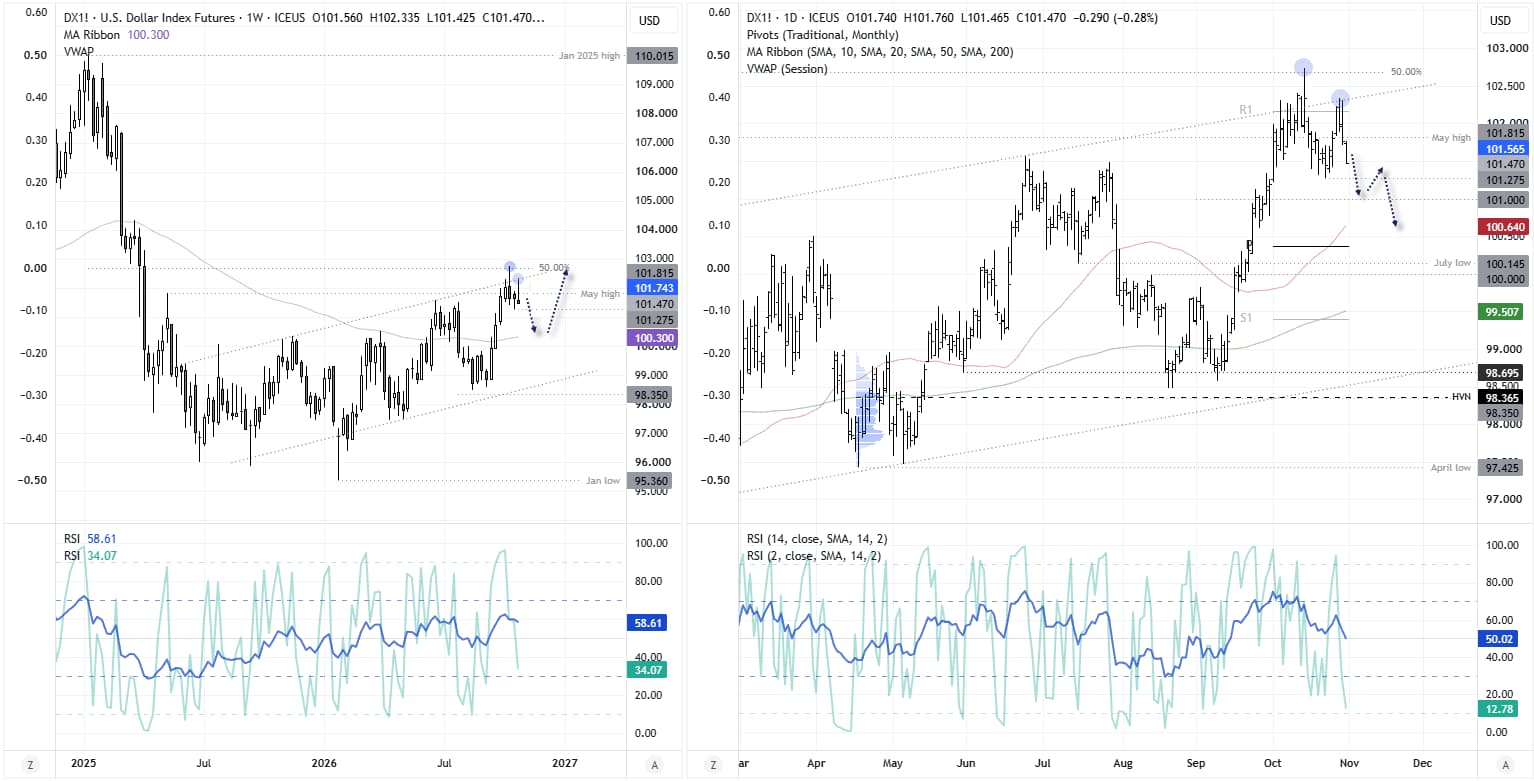1534x781 pixels.
Task: Click the April low line label on the daily chart
Action: pyautogui.click(x=1450, y=467)
